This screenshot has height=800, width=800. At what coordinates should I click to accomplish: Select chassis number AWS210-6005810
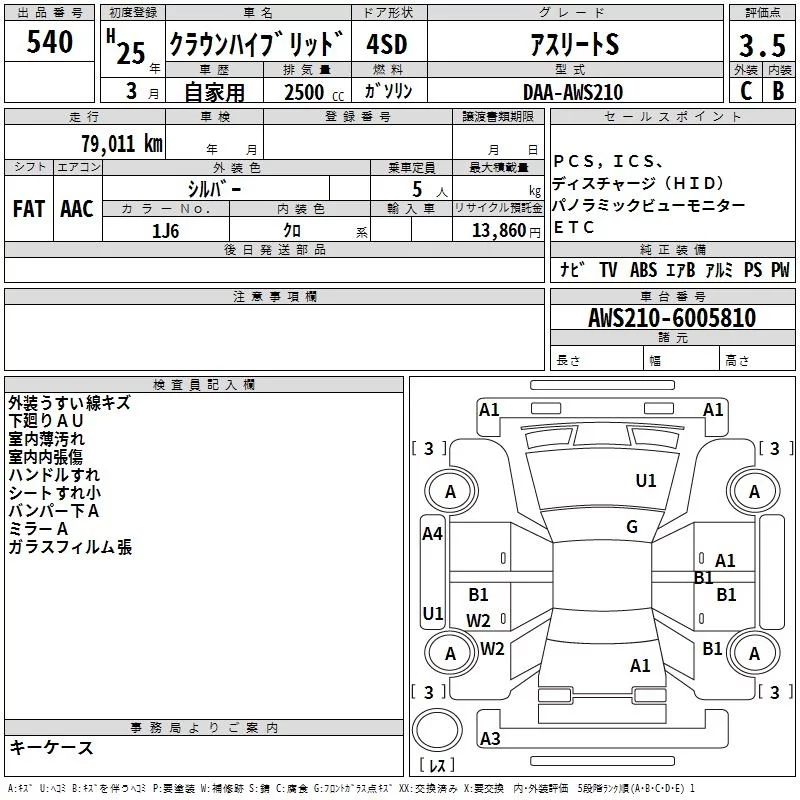pos(672,318)
